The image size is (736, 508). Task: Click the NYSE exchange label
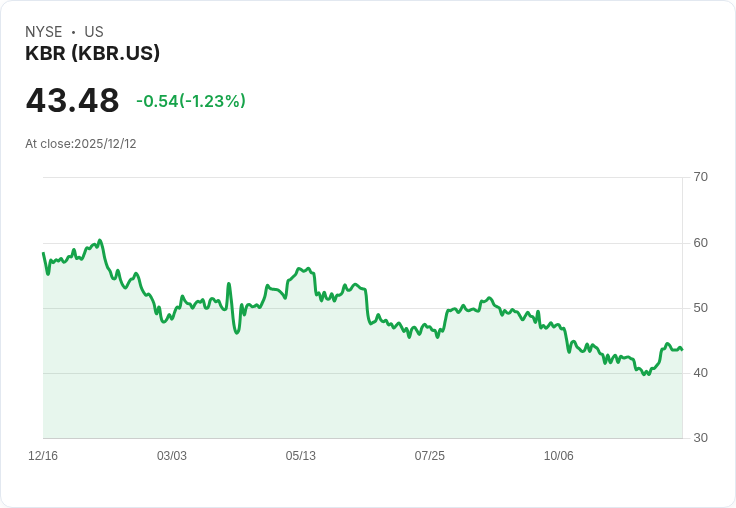(44, 32)
